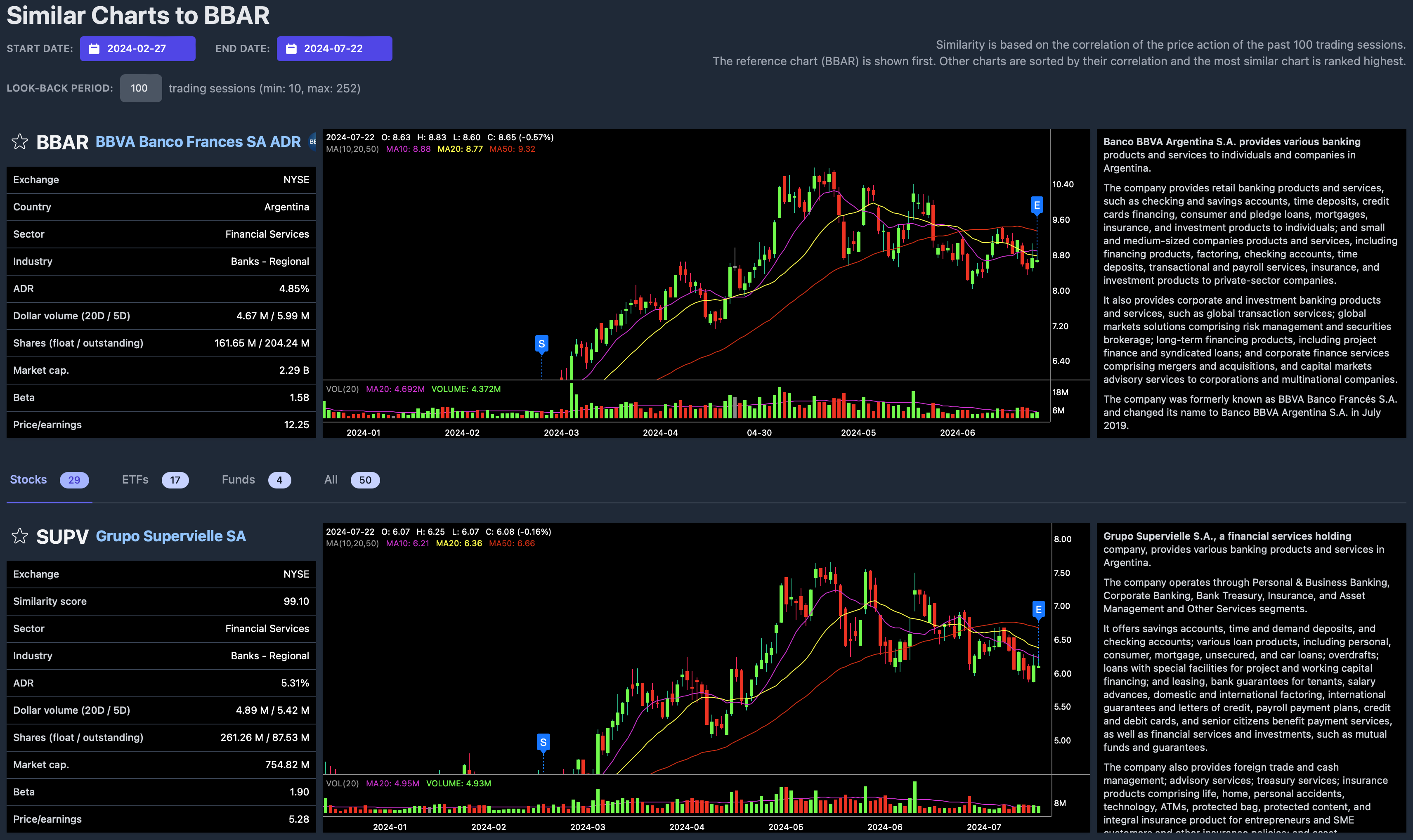Click the E end marker on the SUPV chart

point(1038,610)
